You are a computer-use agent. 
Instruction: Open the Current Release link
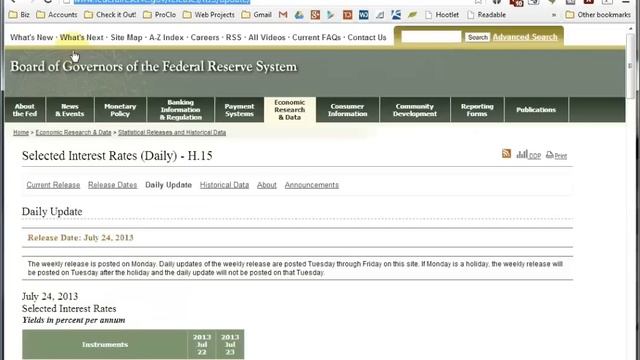click(x=53, y=185)
